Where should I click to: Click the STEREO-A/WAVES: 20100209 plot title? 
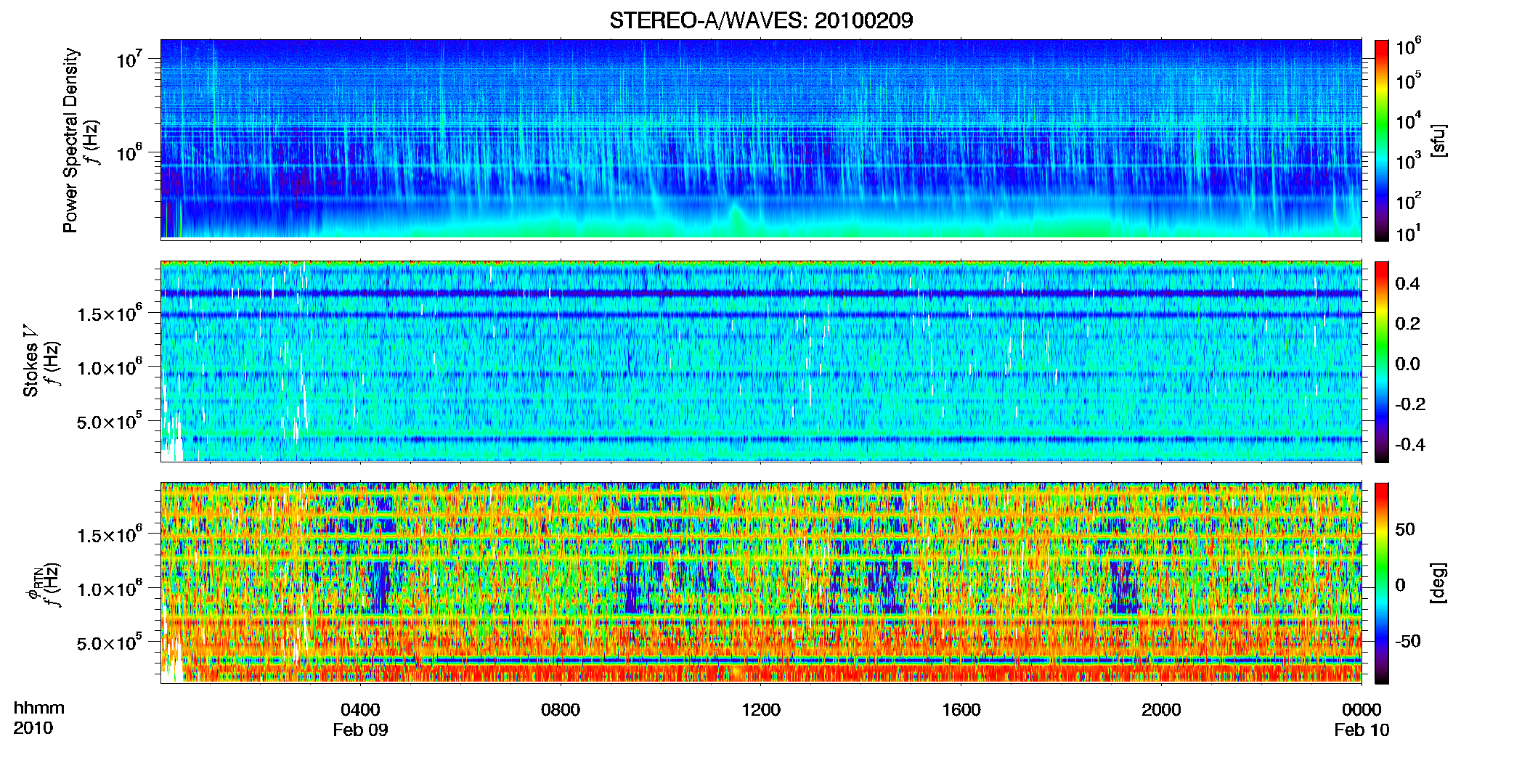coord(761,20)
